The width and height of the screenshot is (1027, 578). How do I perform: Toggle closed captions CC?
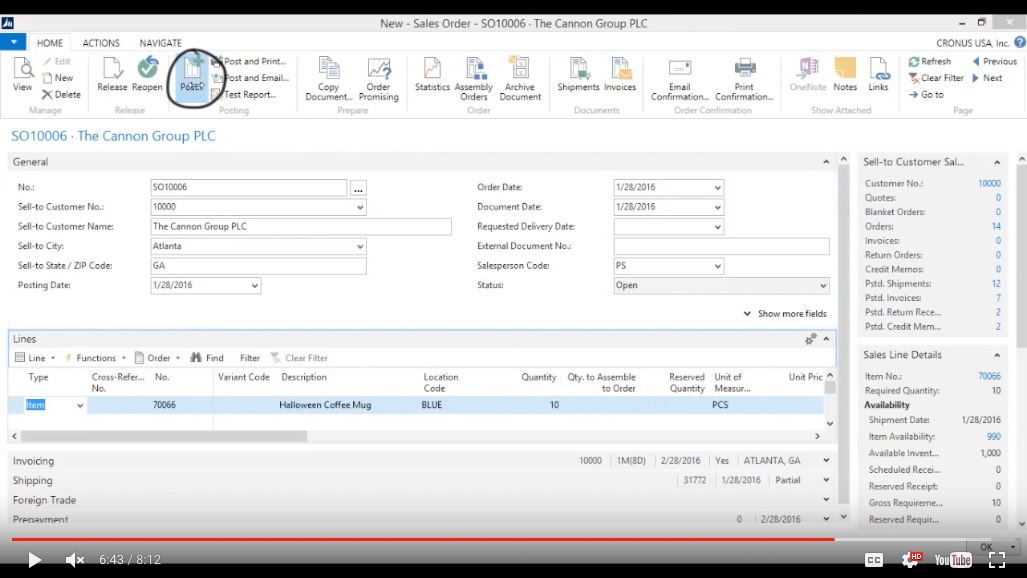click(x=874, y=560)
